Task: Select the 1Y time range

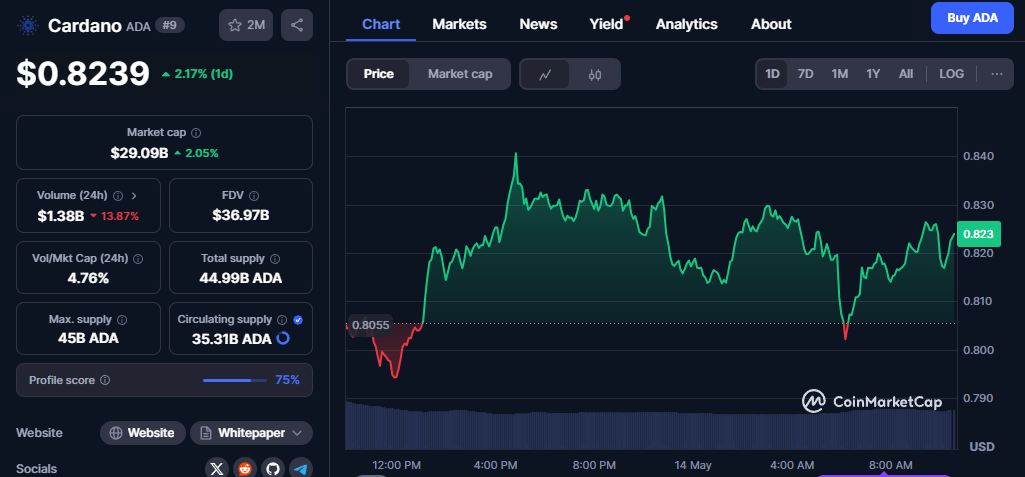Action: pyautogui.click(x=873, y=74)
